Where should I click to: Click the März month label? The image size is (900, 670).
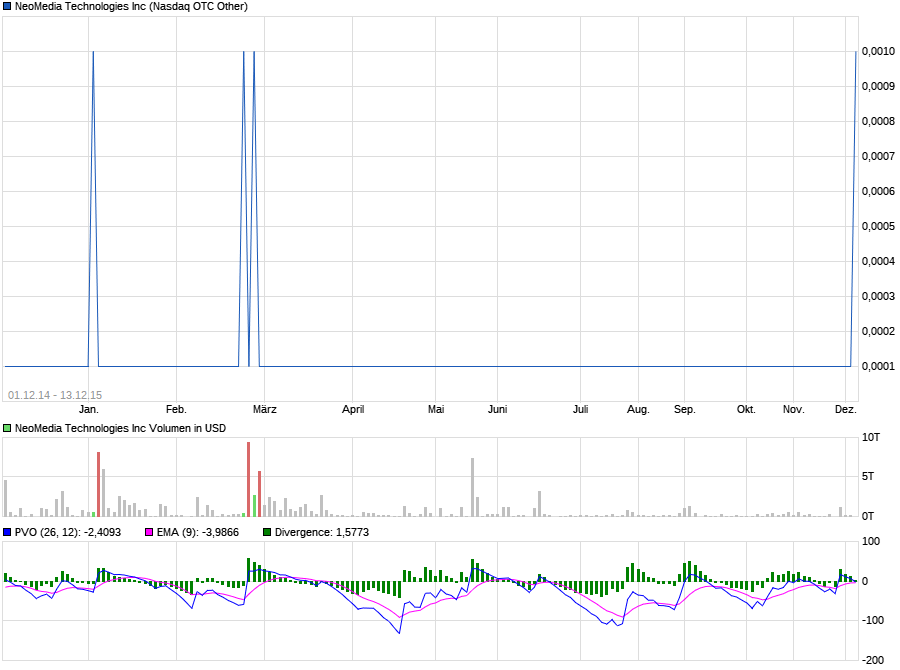click(x=265, y=409)
